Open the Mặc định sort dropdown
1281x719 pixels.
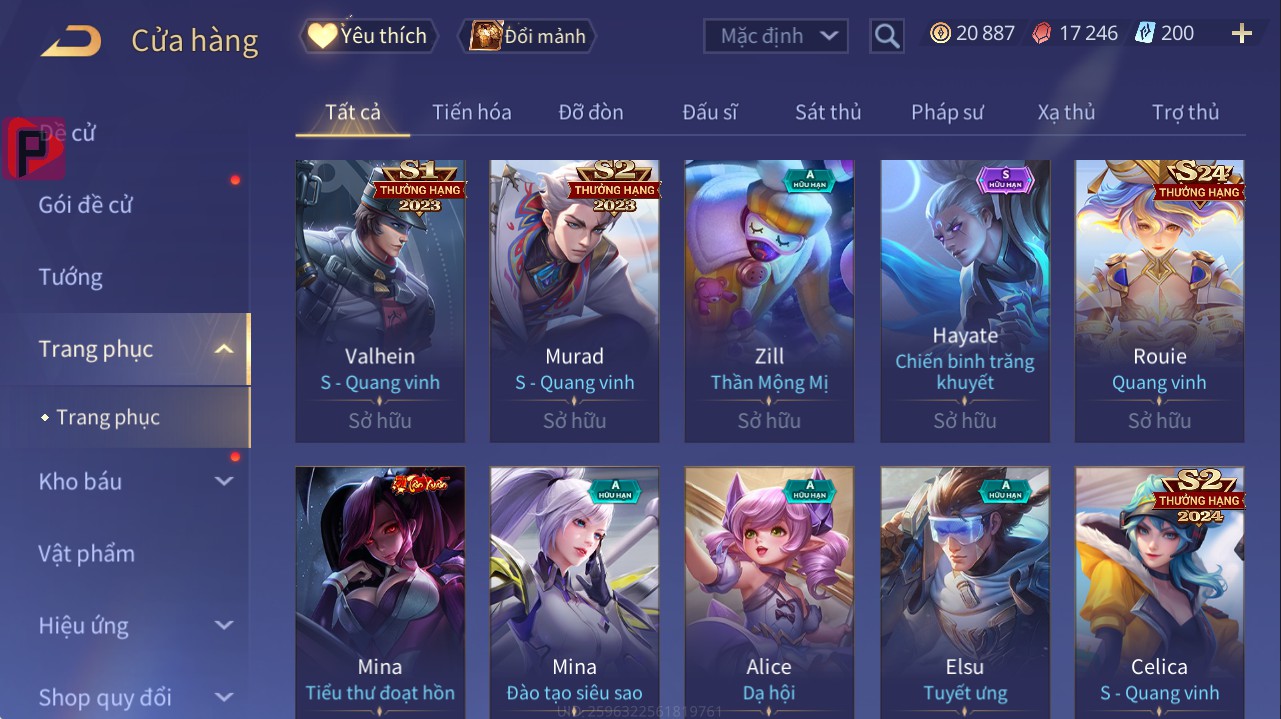(776, 36)
